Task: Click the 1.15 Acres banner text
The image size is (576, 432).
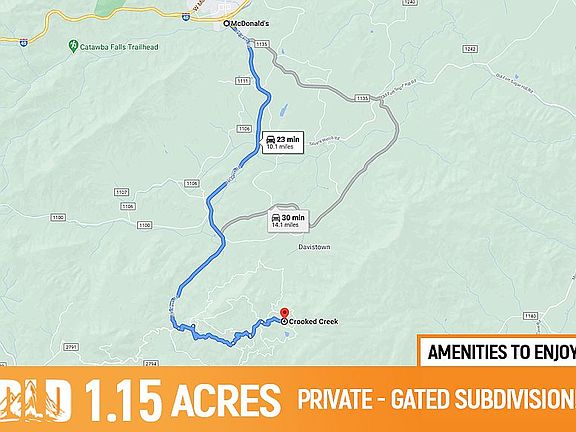Action: 183,401
